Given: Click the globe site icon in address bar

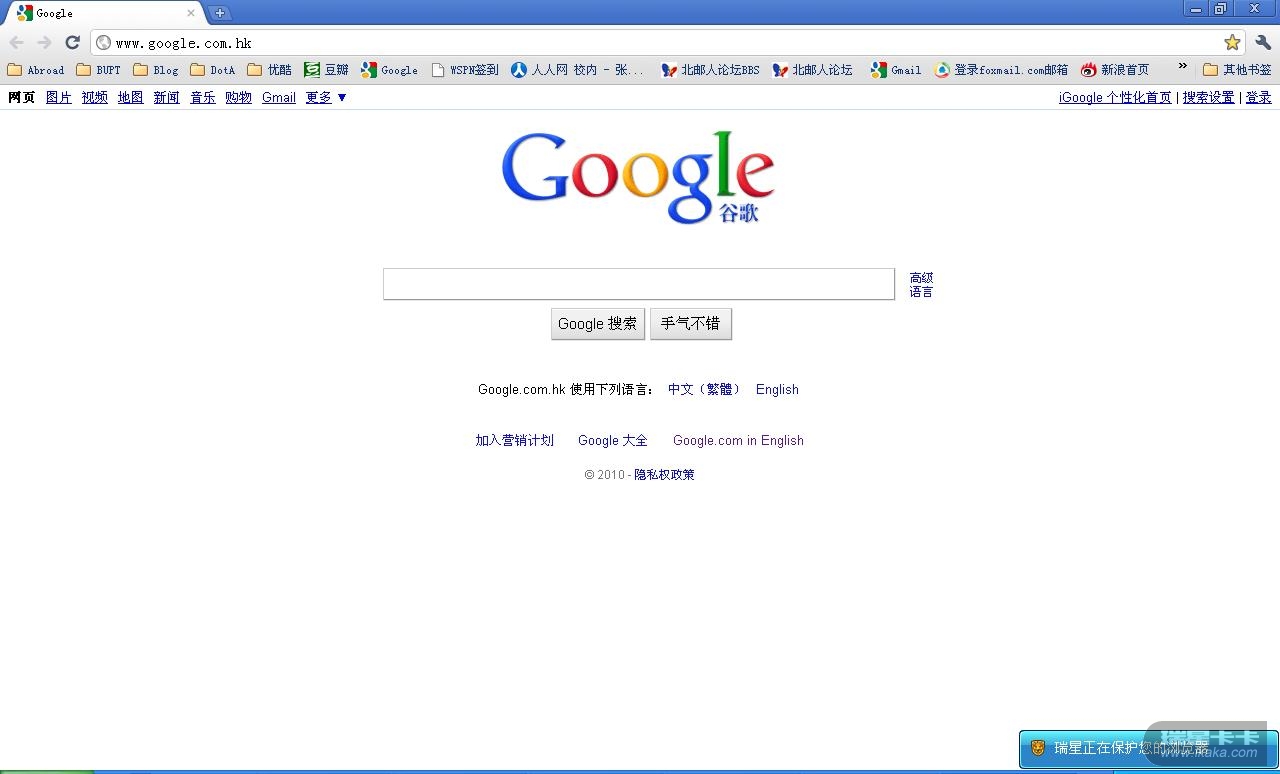Looking at the screenshot, I should (104, 43).
